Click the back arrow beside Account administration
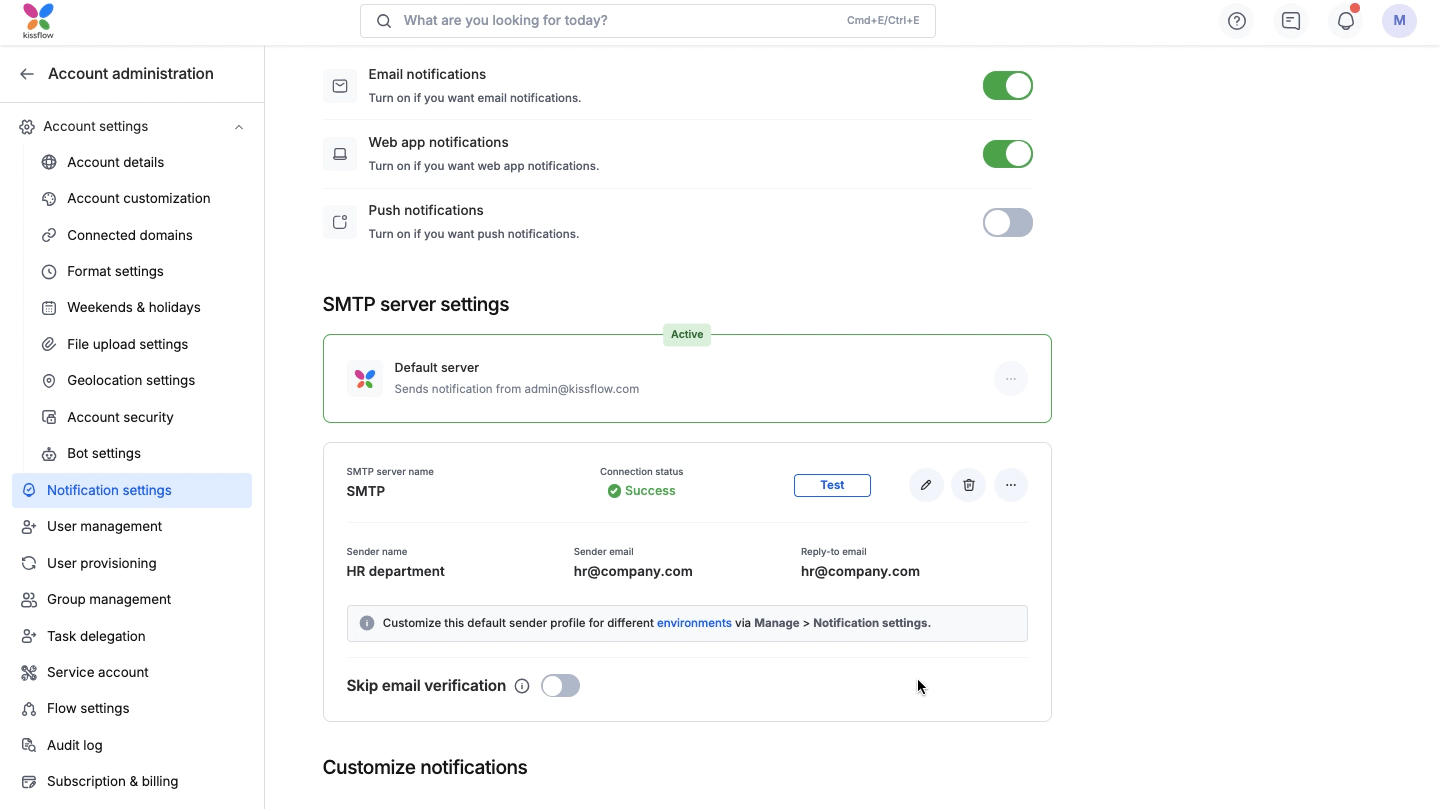The height and width of the screenshot is (809, 1440). [x=27, y=74]
